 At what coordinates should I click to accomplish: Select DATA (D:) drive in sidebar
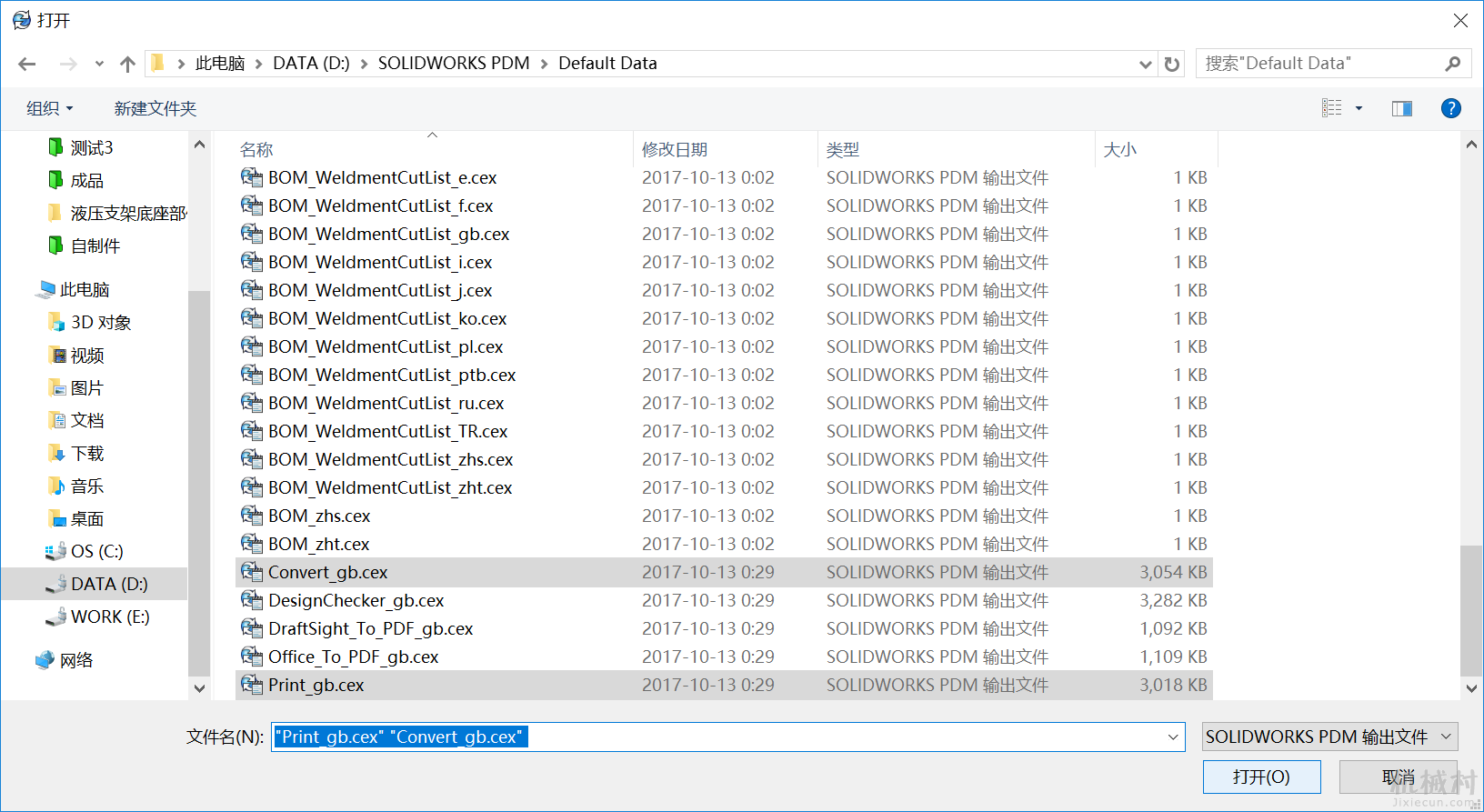(x=109, y=584)
